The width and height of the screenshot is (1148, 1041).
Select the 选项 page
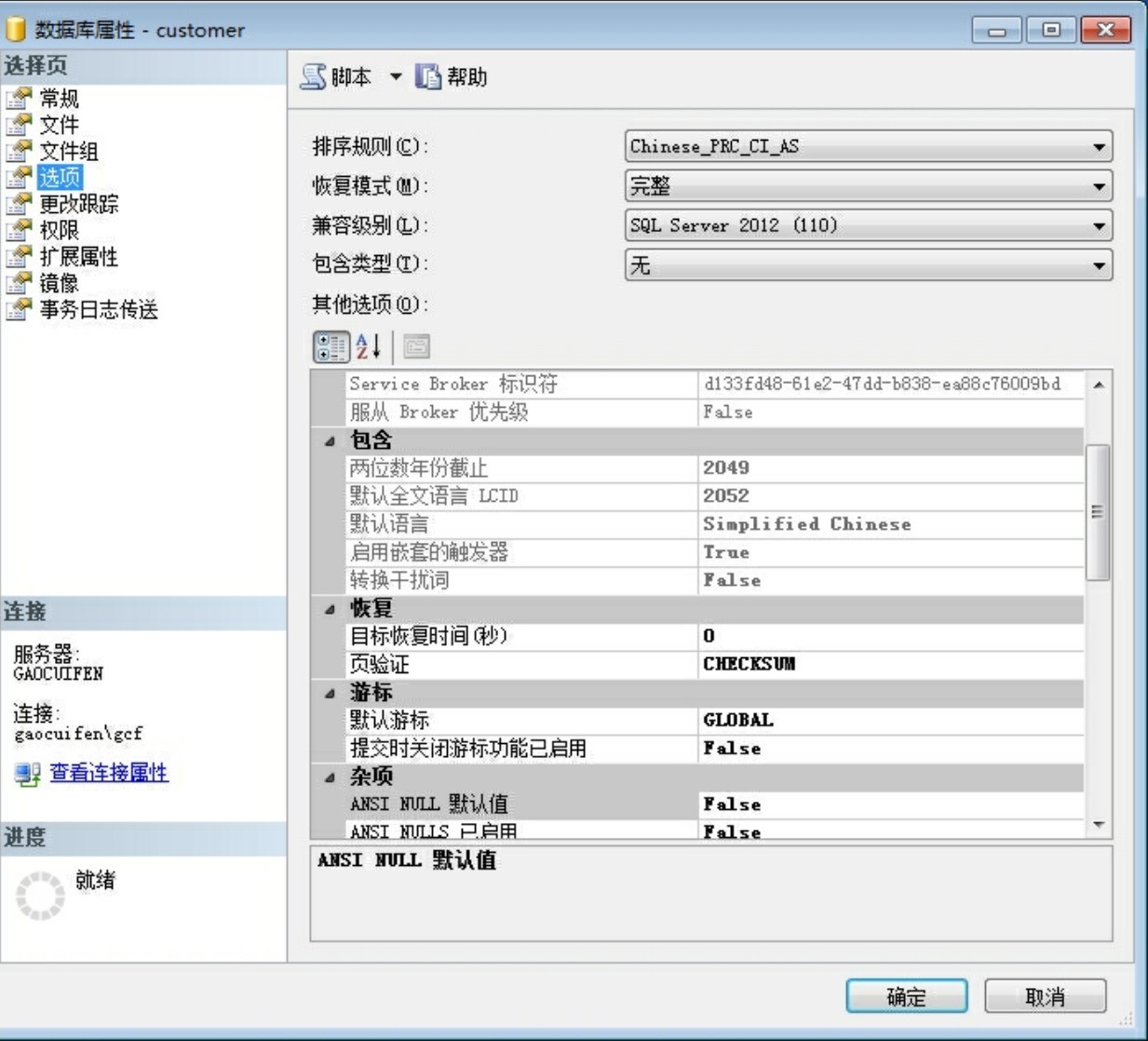(60, 176)
